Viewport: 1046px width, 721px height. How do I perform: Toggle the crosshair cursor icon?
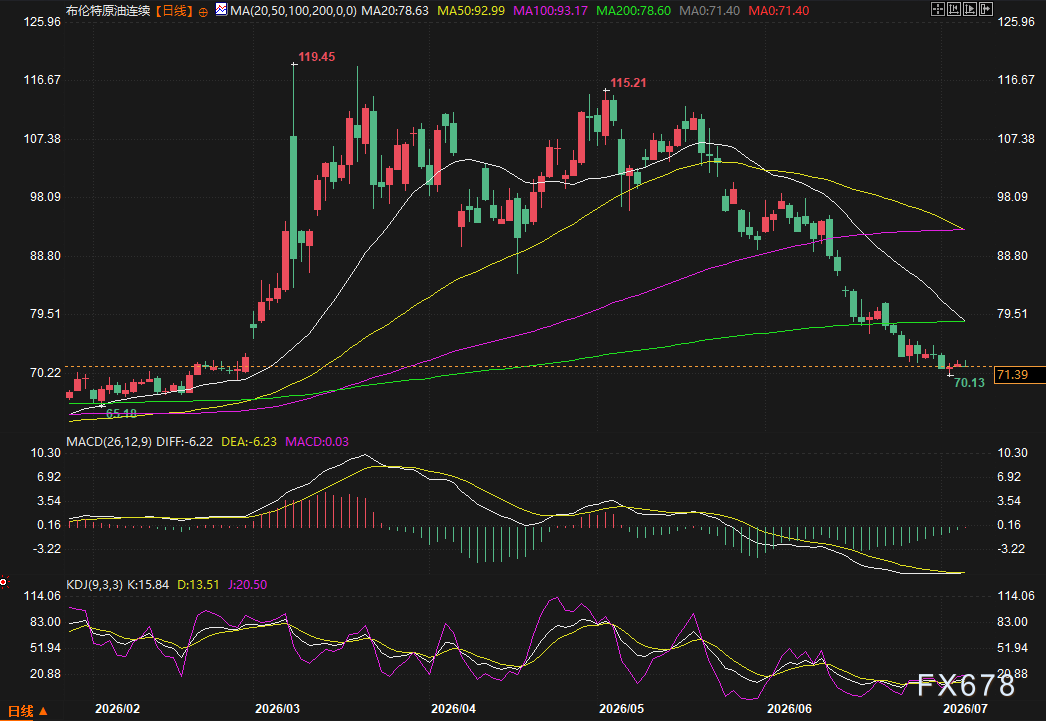pos(938,9)
